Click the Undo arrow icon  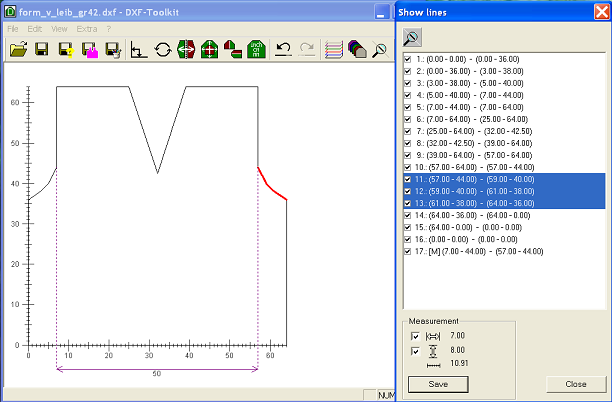283,48
